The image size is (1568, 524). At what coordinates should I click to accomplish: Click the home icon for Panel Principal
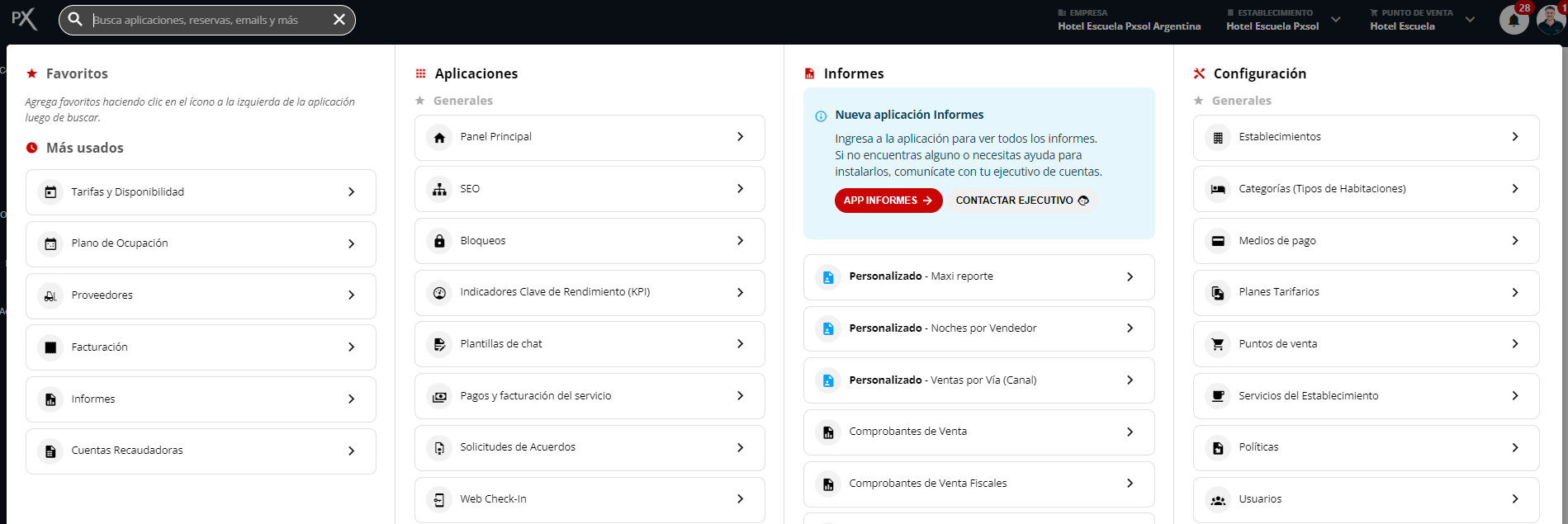click(439, 138)
